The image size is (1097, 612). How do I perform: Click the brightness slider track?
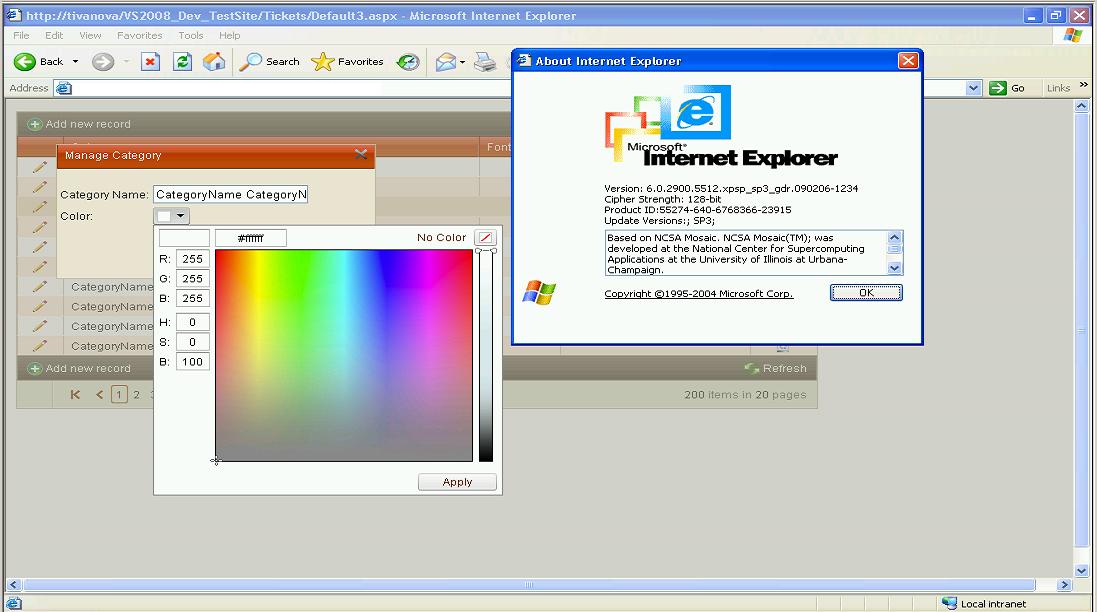[486, 355]
